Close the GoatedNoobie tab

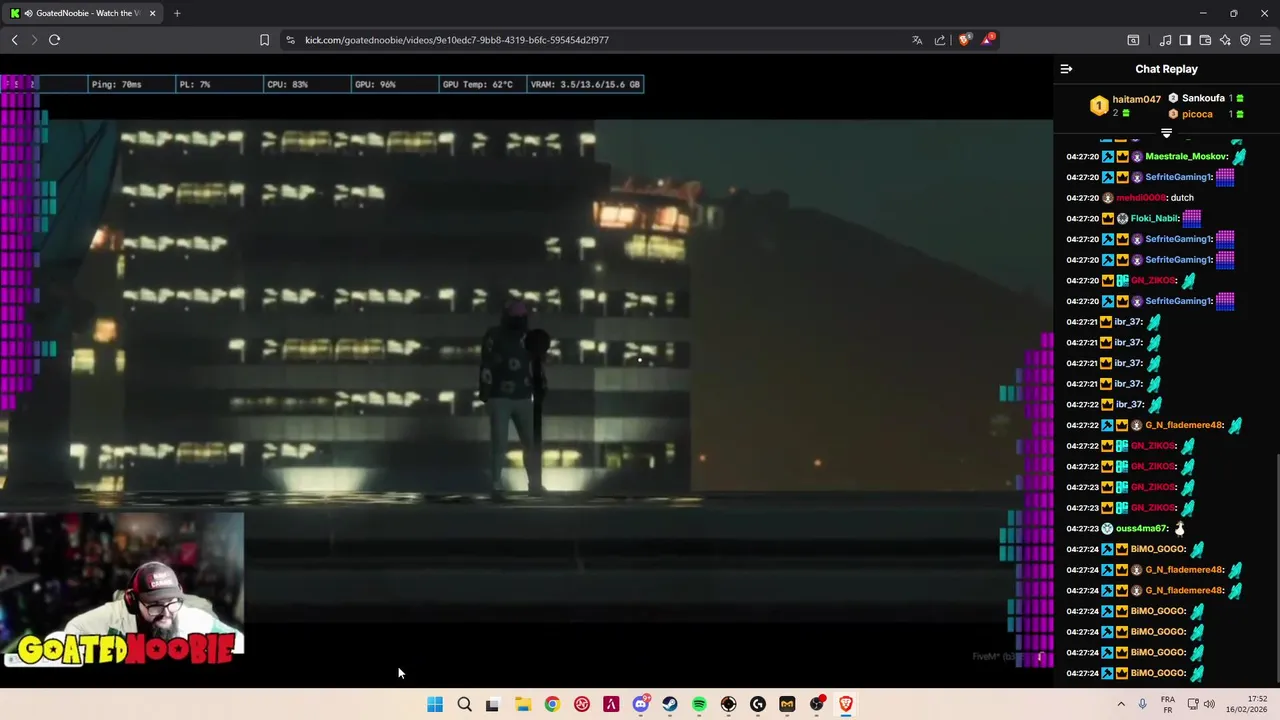pyautogui.click(x=153, y=13)
